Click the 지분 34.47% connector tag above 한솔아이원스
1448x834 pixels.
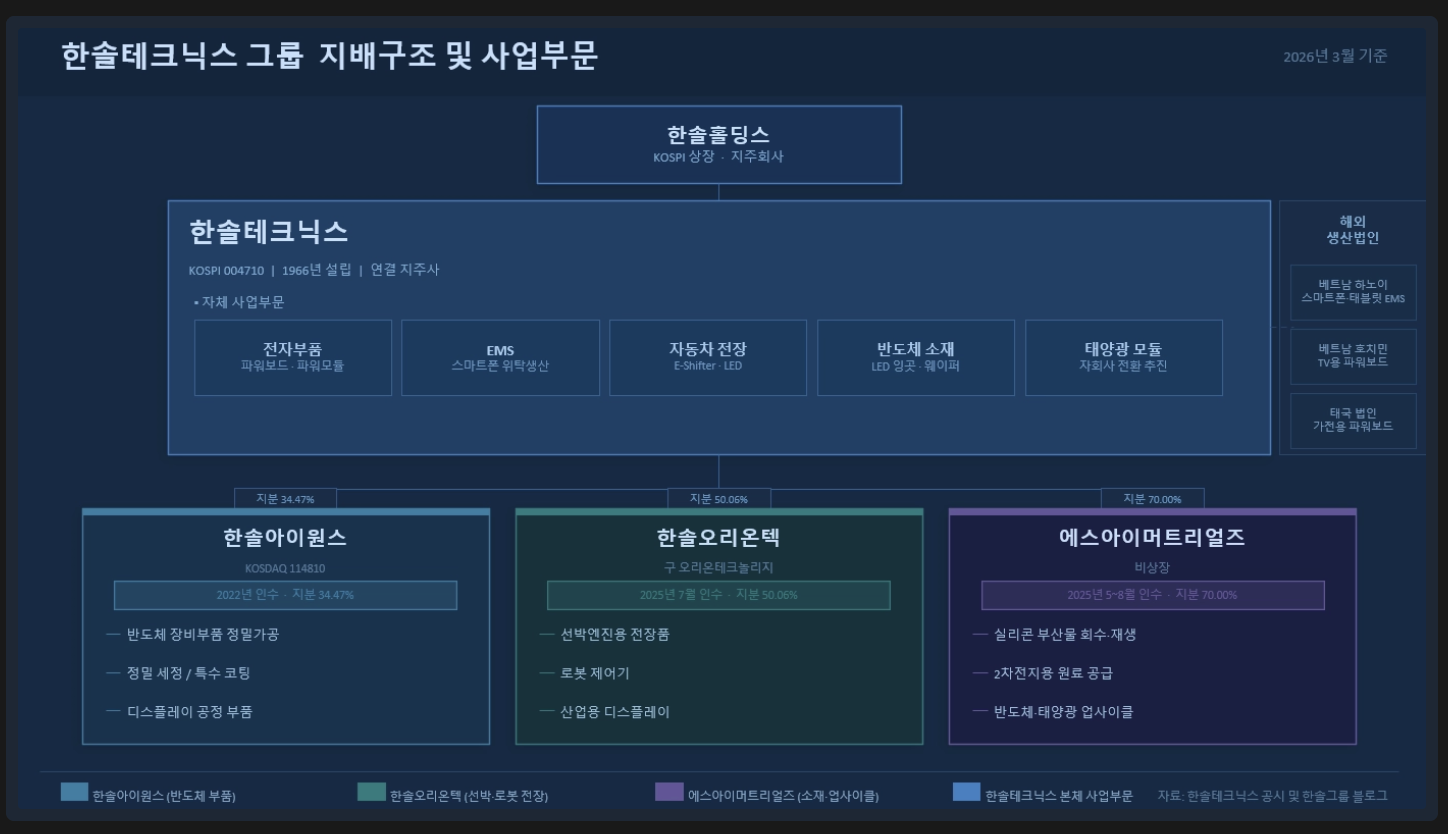(x=285, y=499)
